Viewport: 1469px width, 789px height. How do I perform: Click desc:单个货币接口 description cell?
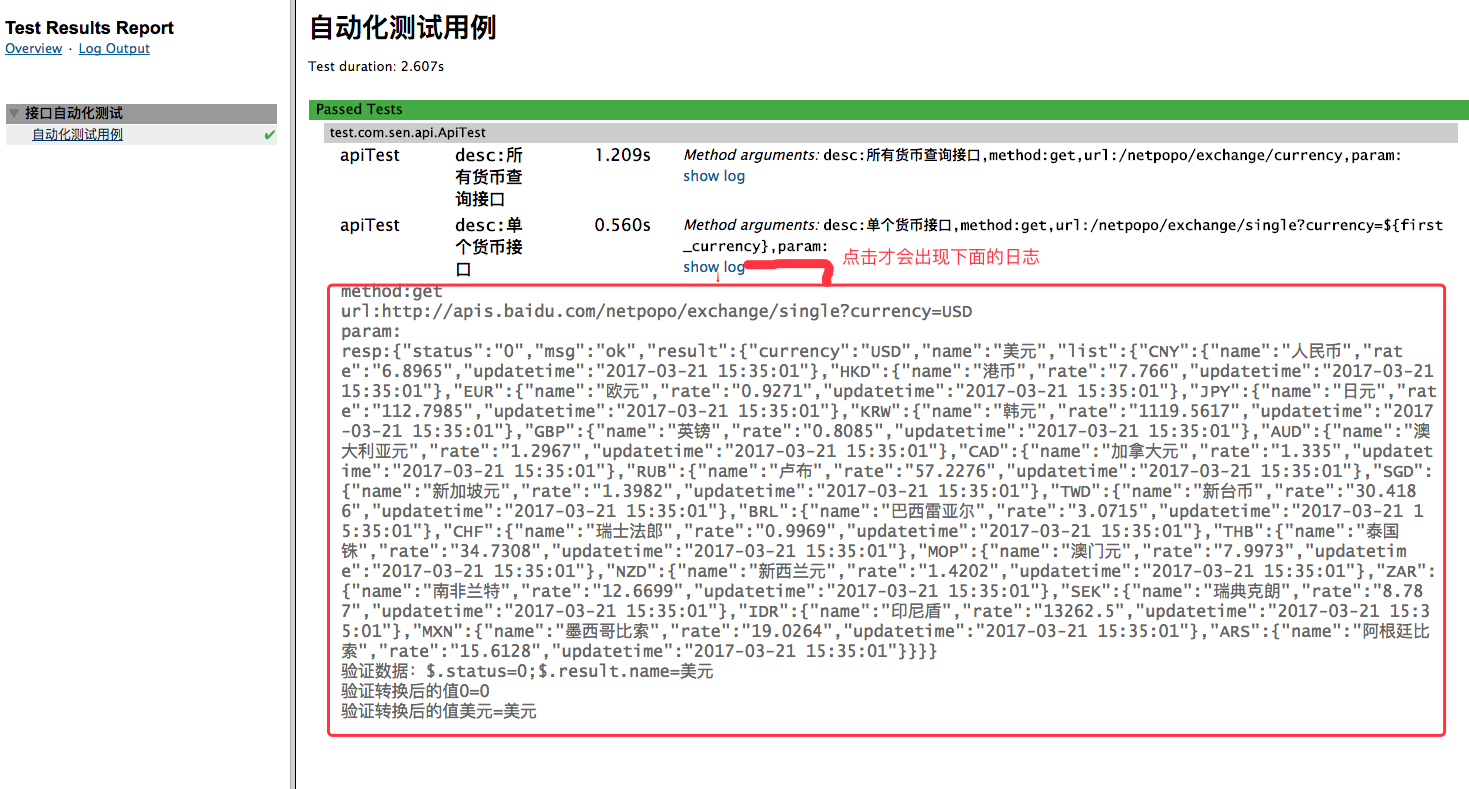click(489, 247)
